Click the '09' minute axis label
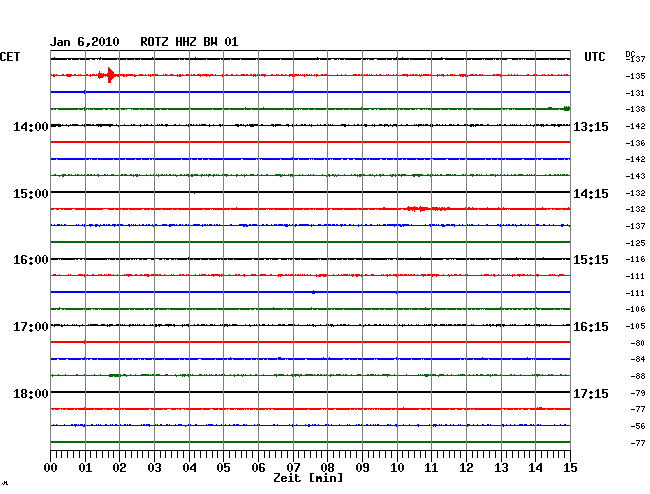 point(362,468)
